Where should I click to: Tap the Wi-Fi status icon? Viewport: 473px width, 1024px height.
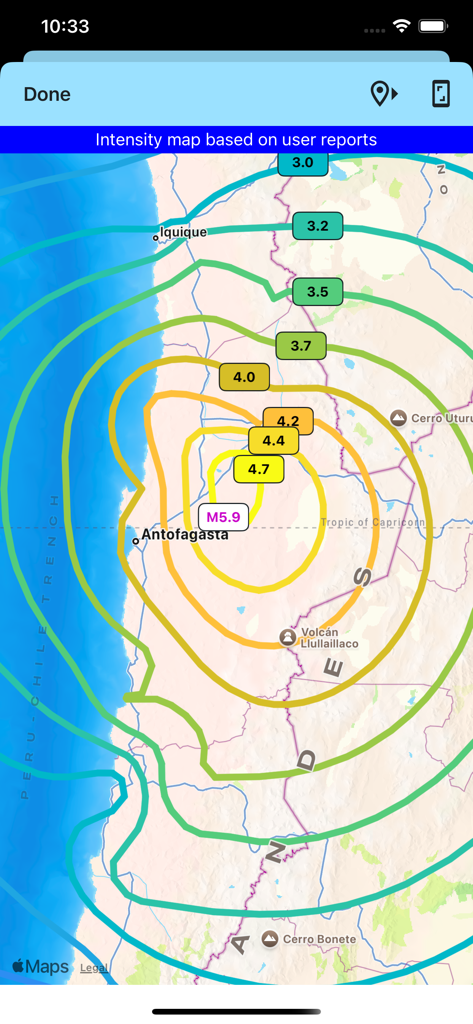tap(400, 27)
